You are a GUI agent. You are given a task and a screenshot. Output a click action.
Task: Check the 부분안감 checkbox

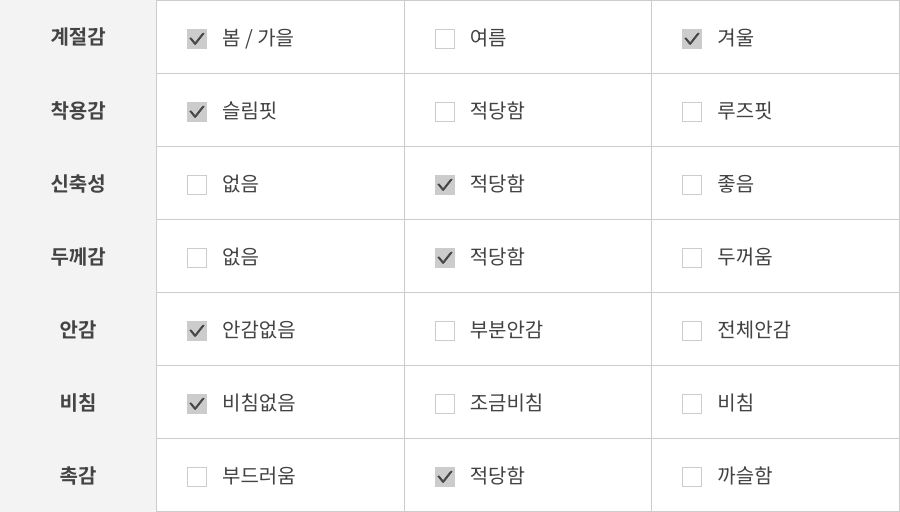tap(445, 331)
